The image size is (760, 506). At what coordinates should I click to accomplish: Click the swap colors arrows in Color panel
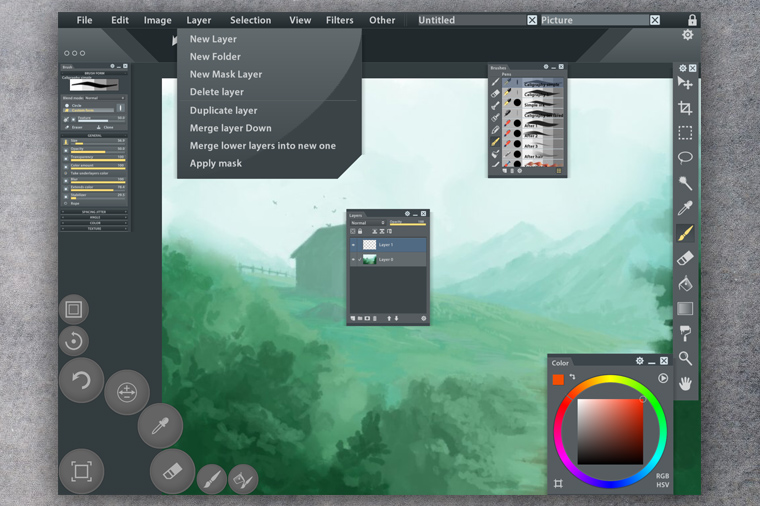(572, 377)
